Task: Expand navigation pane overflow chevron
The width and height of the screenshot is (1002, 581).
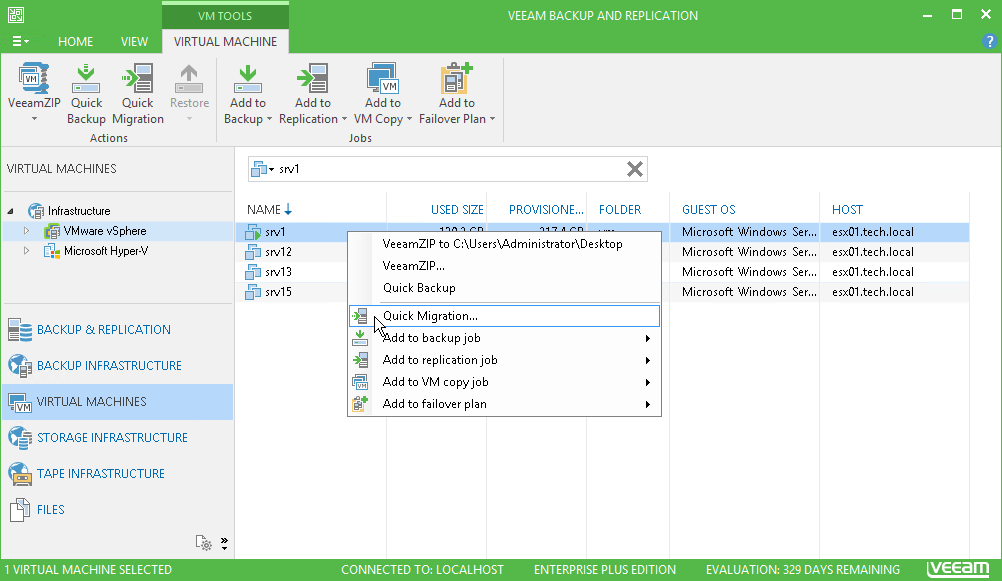Action: (224, 543)
